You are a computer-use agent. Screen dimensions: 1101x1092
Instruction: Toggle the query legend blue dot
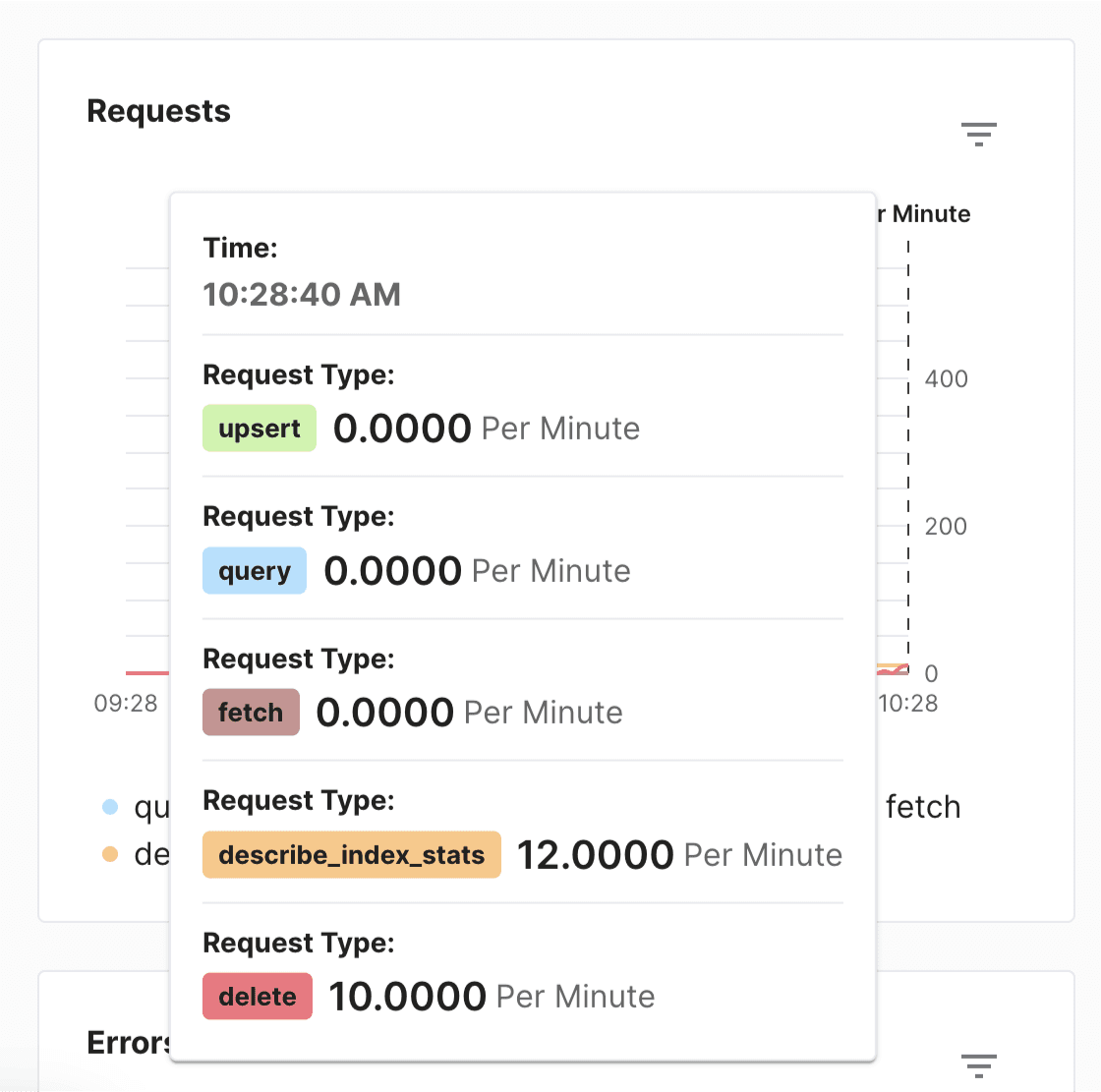(110, 806)
